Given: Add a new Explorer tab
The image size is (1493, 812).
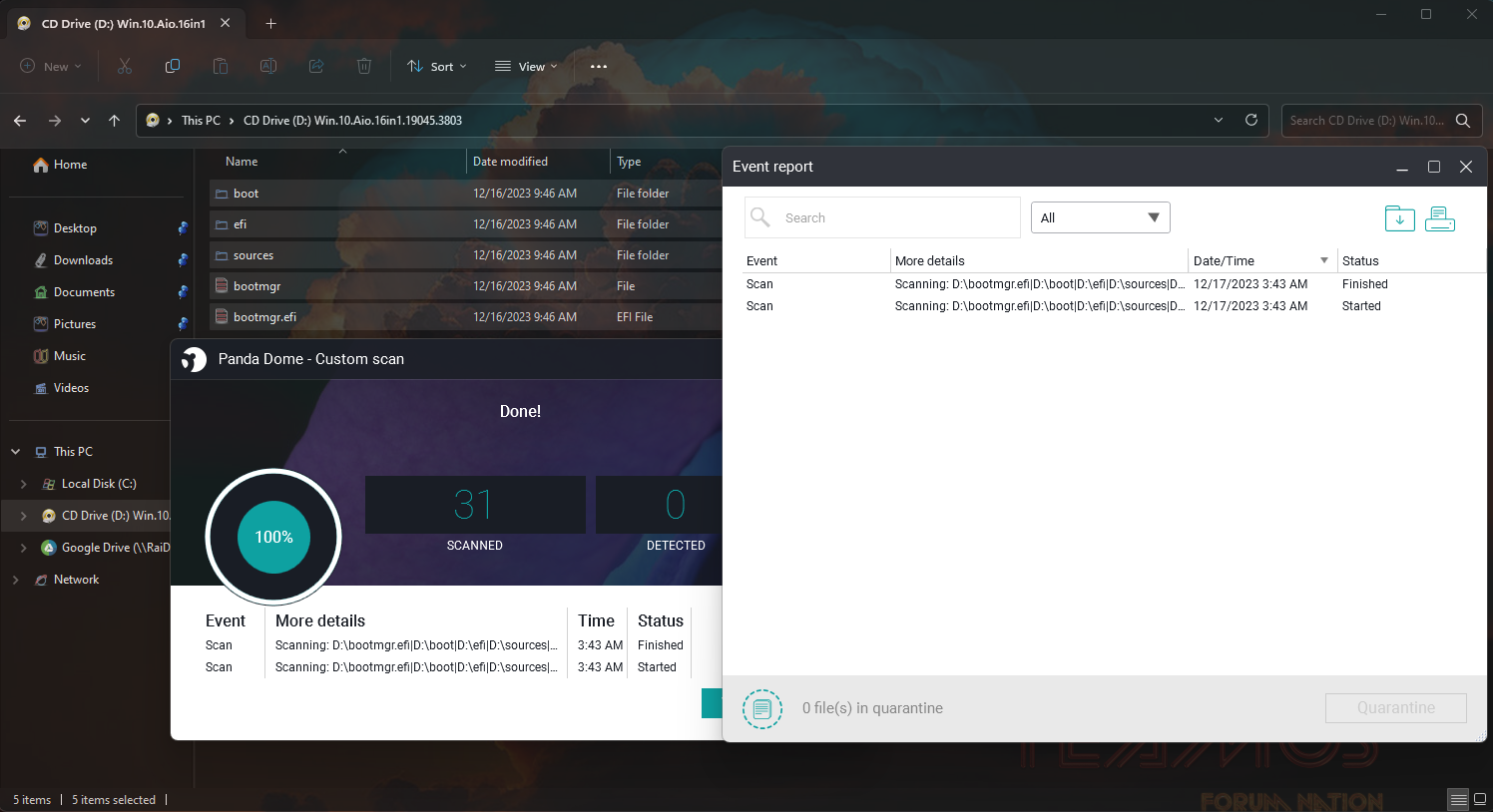Looking at the screenshot, I should coord(270,23).
